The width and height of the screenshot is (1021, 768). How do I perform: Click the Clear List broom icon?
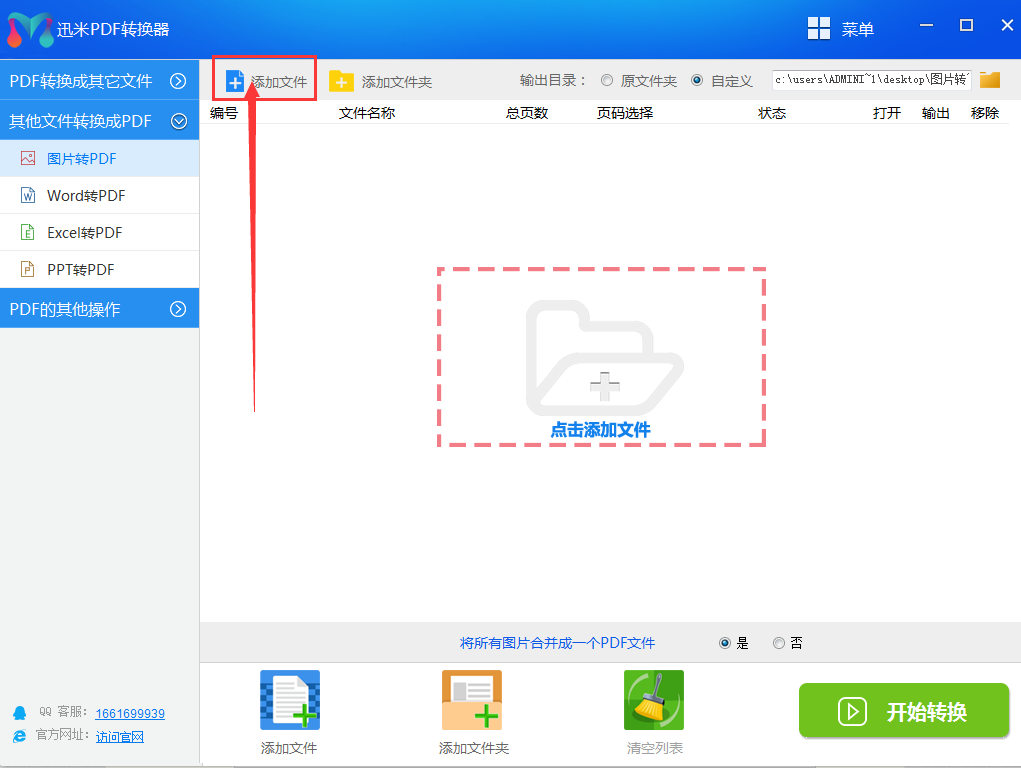pos(654,700)
